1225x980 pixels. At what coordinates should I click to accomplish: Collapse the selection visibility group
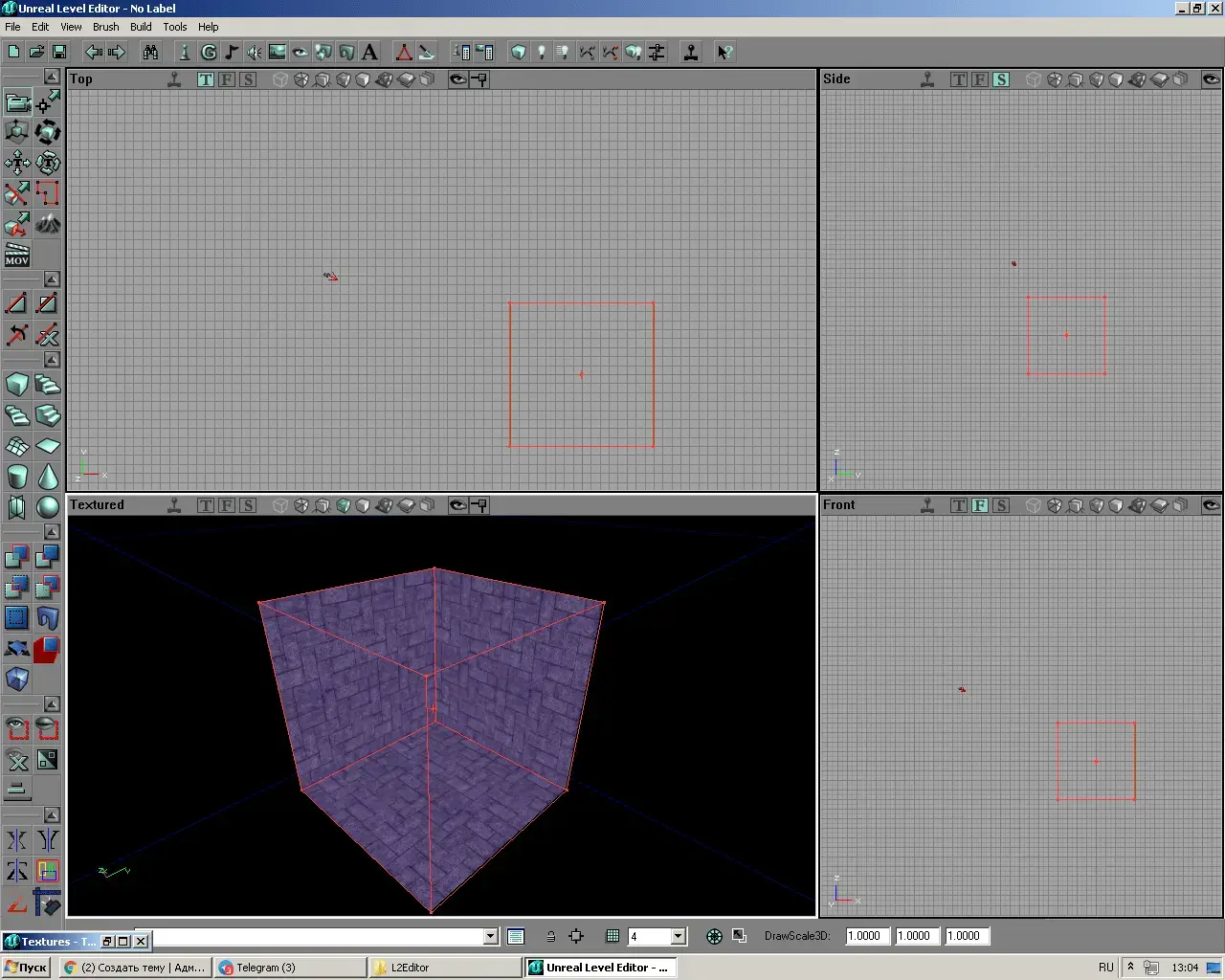[x=52, y=704]
